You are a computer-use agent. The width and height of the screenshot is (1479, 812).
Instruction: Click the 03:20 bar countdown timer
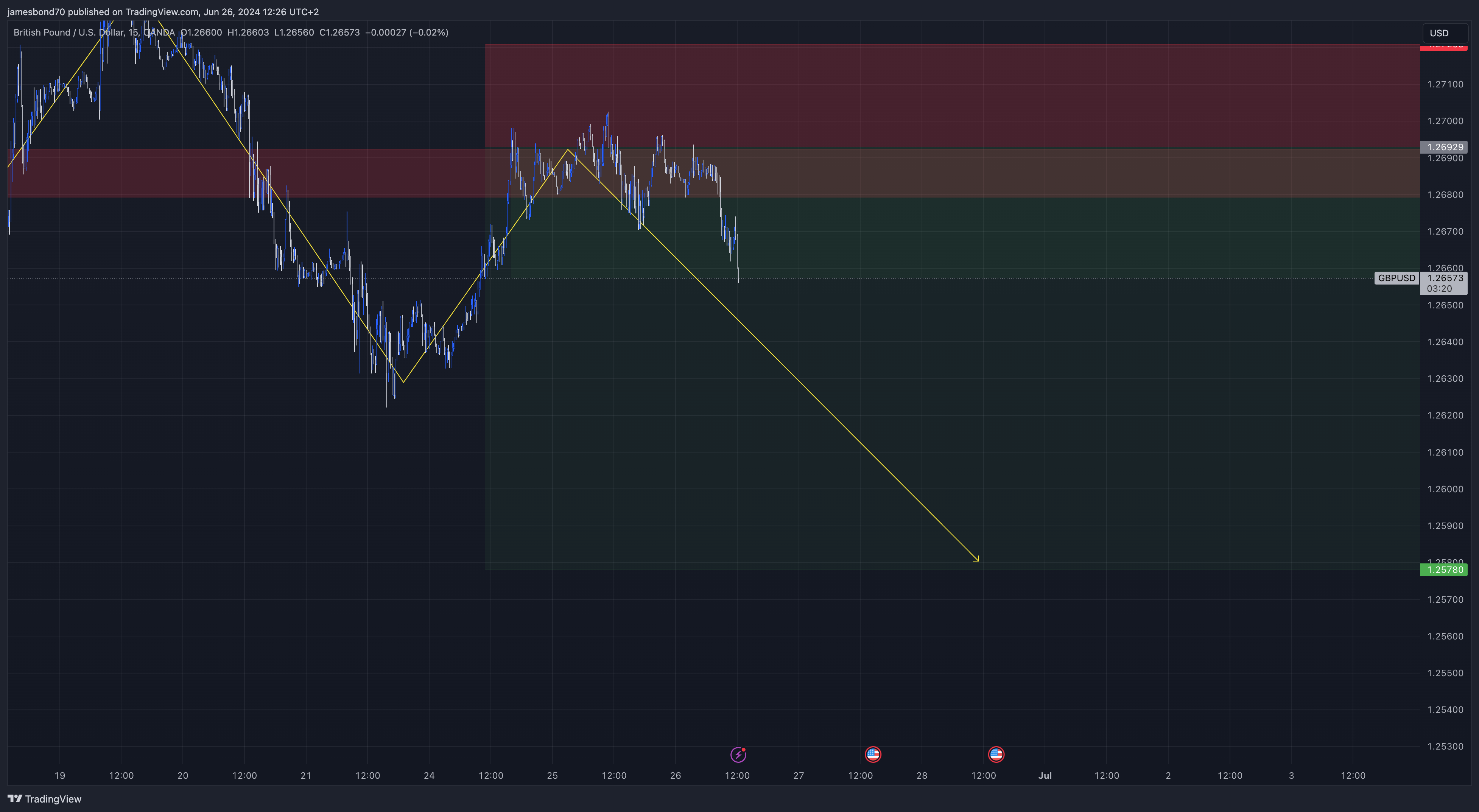tap(1439, 289)
